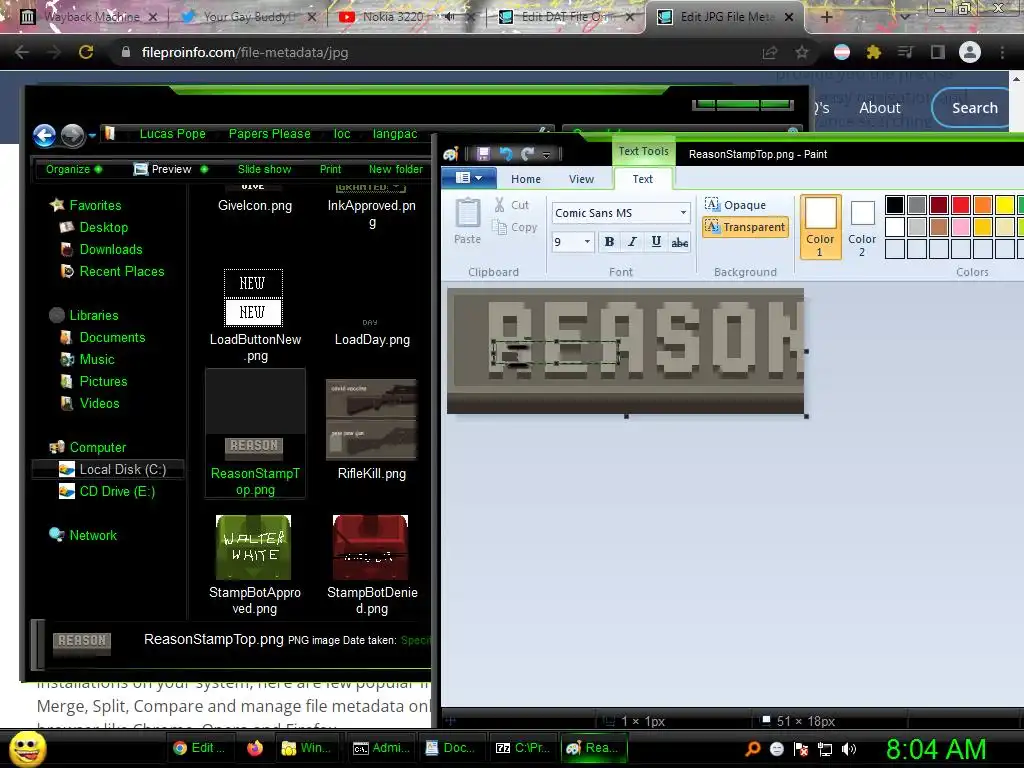
Task: Click the Chrome reload button
Action: pyautogui.click(x=86, y=52)
